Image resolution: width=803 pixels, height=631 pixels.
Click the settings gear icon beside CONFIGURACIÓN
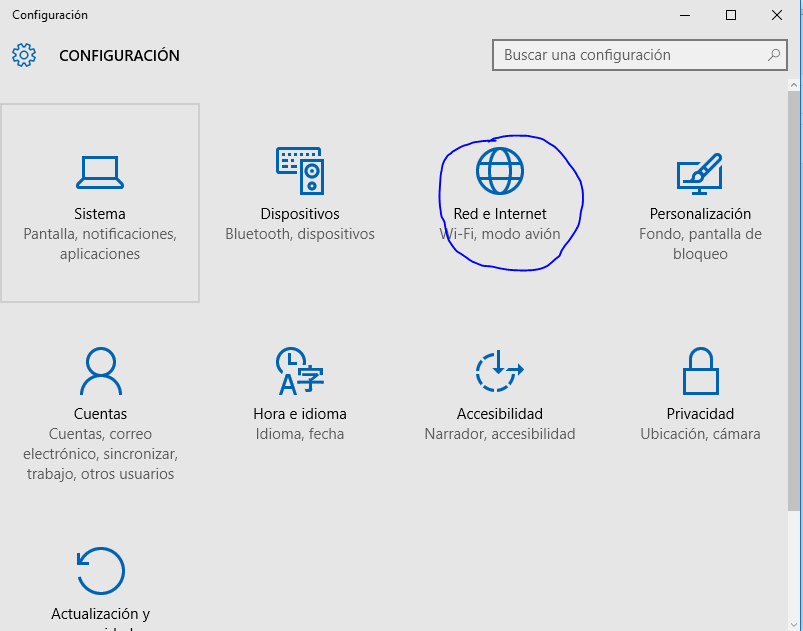24,55
